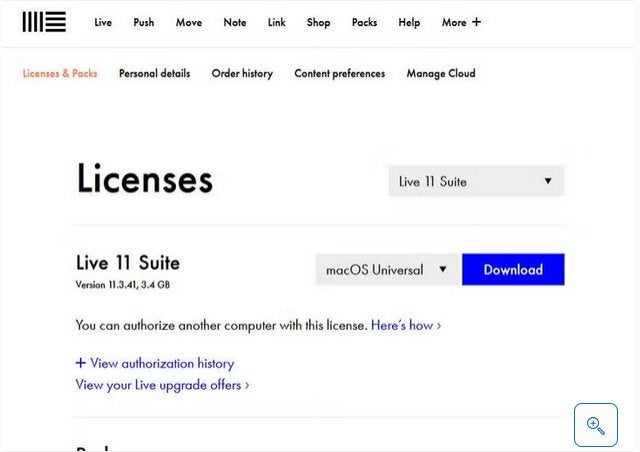Expand the More + menu
The height and width of the screenshot is (452, 640).
461,22
